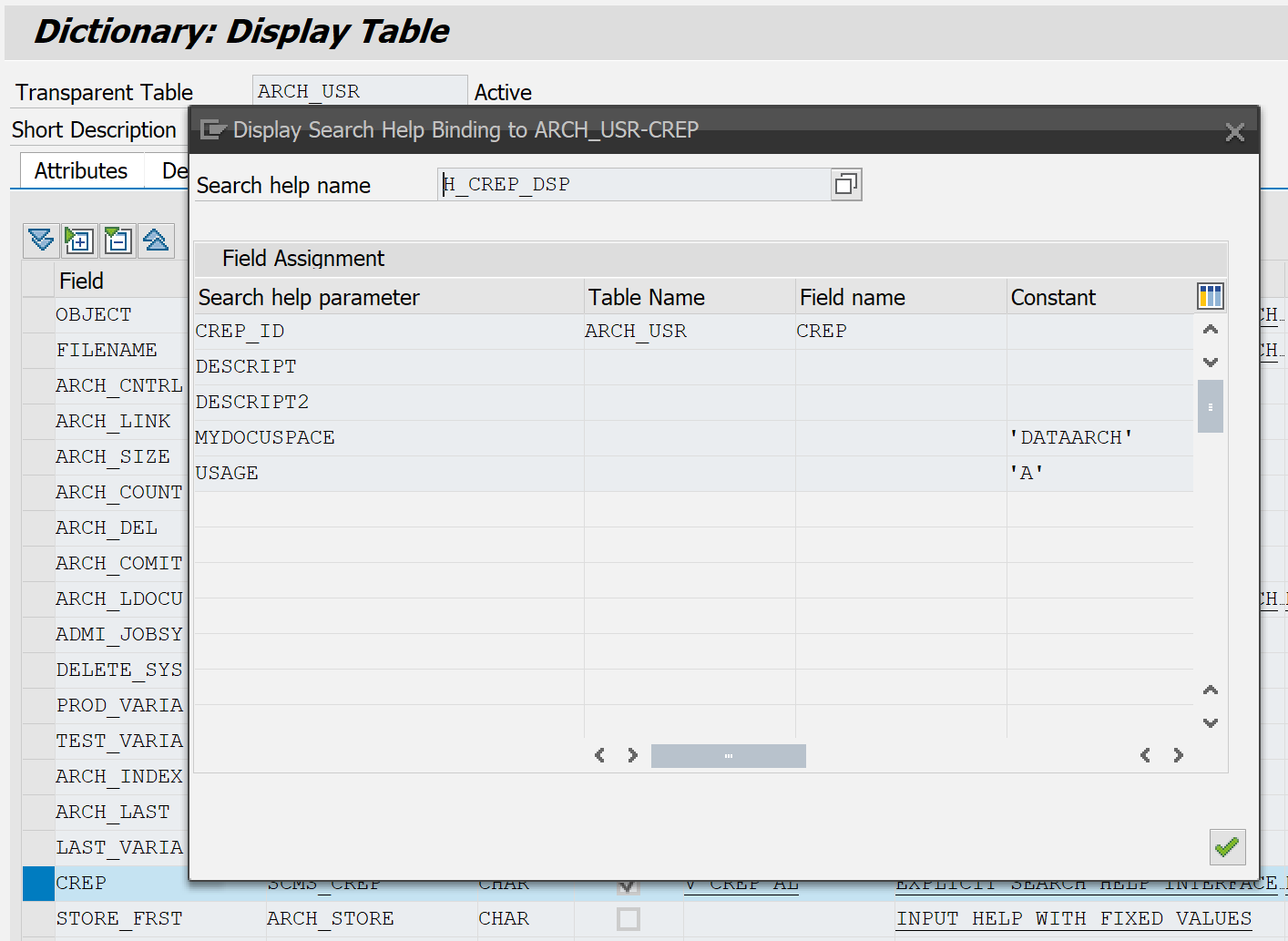Viewport: 1288px width, 941px height.
Task: Select the highlighted CREP row selector
Action: [x=38, y=883]
